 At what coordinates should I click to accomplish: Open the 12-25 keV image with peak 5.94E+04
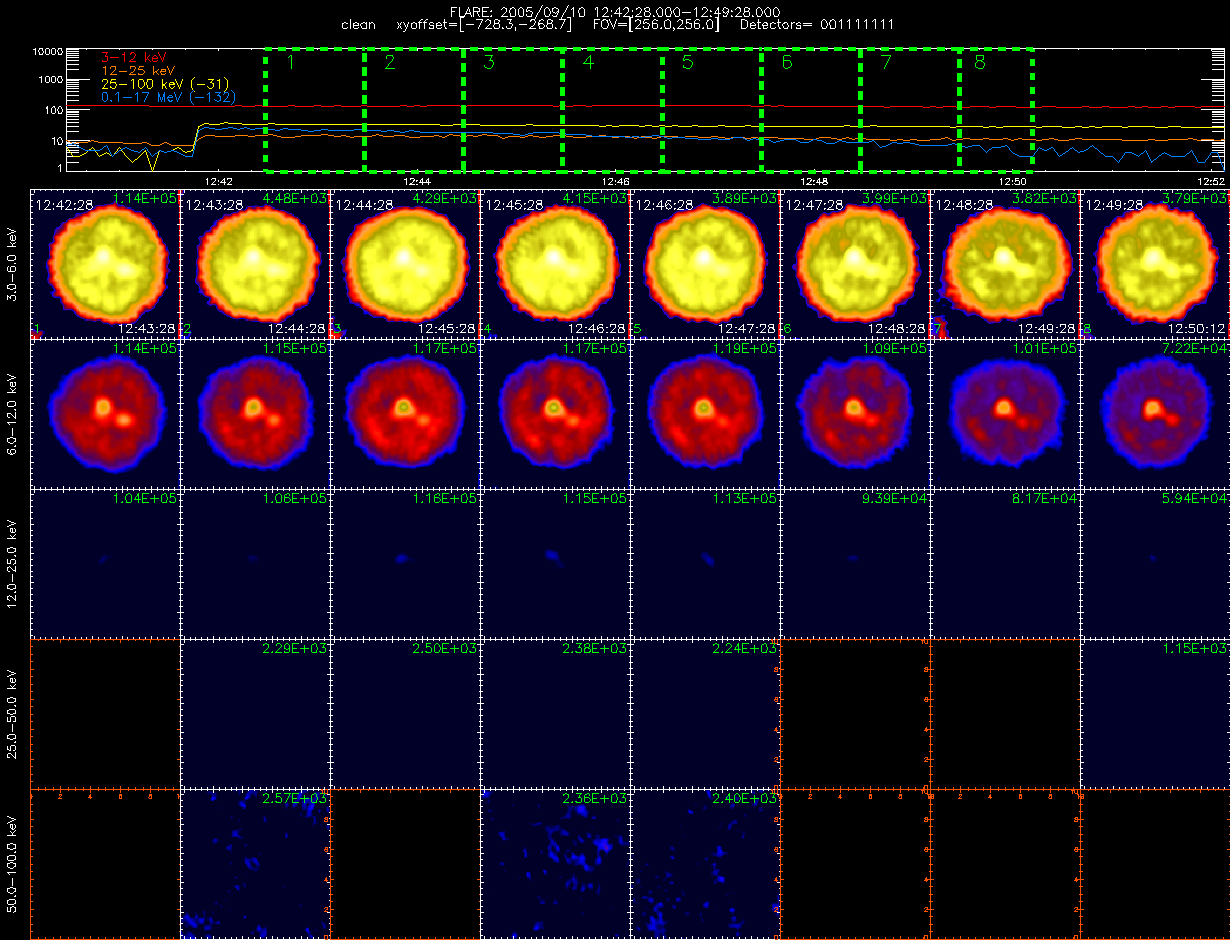pos(1155,564)
